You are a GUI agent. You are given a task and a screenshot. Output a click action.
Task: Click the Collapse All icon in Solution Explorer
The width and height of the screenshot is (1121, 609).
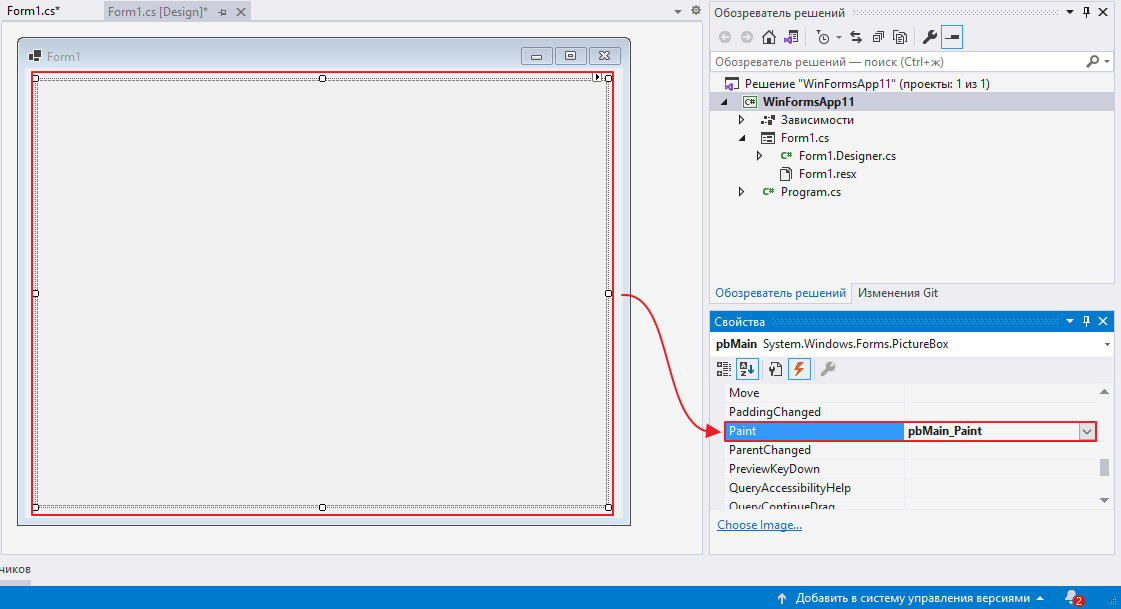(878, 37)
